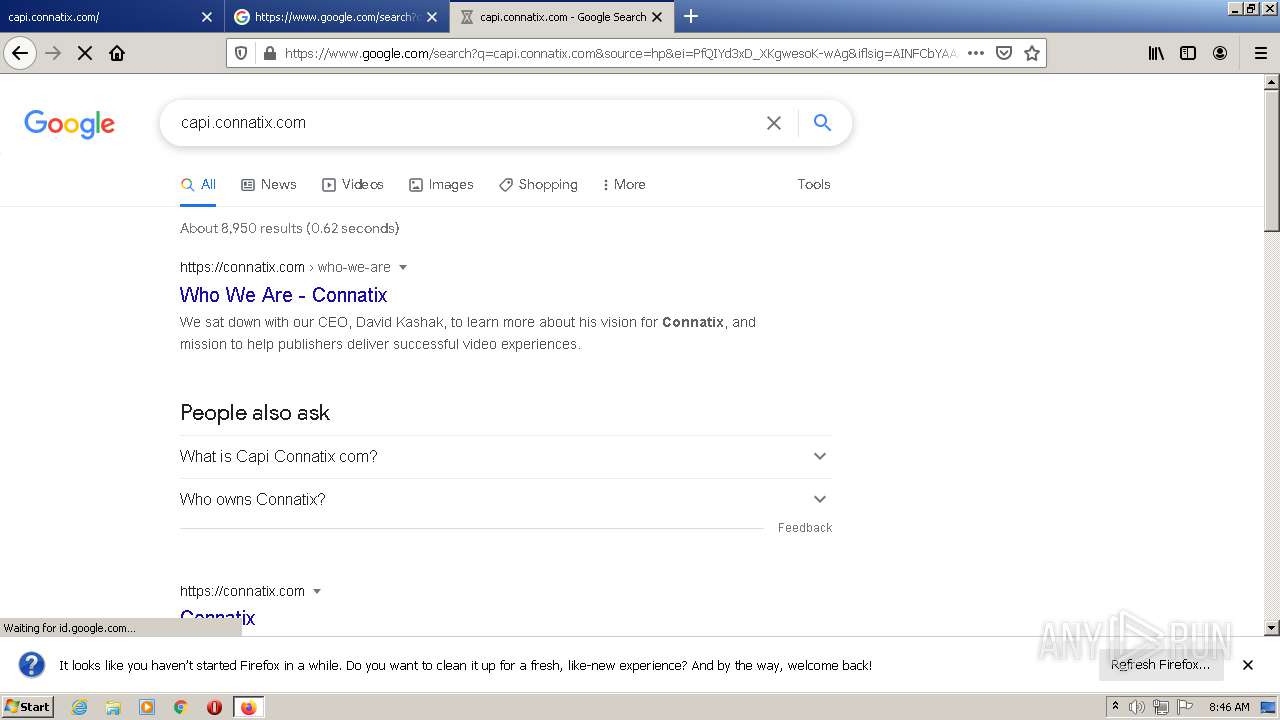Toggle the sidebar view
This screenshot has height=720, width=1280.
pyautogui.click(x=1188, y=53)
